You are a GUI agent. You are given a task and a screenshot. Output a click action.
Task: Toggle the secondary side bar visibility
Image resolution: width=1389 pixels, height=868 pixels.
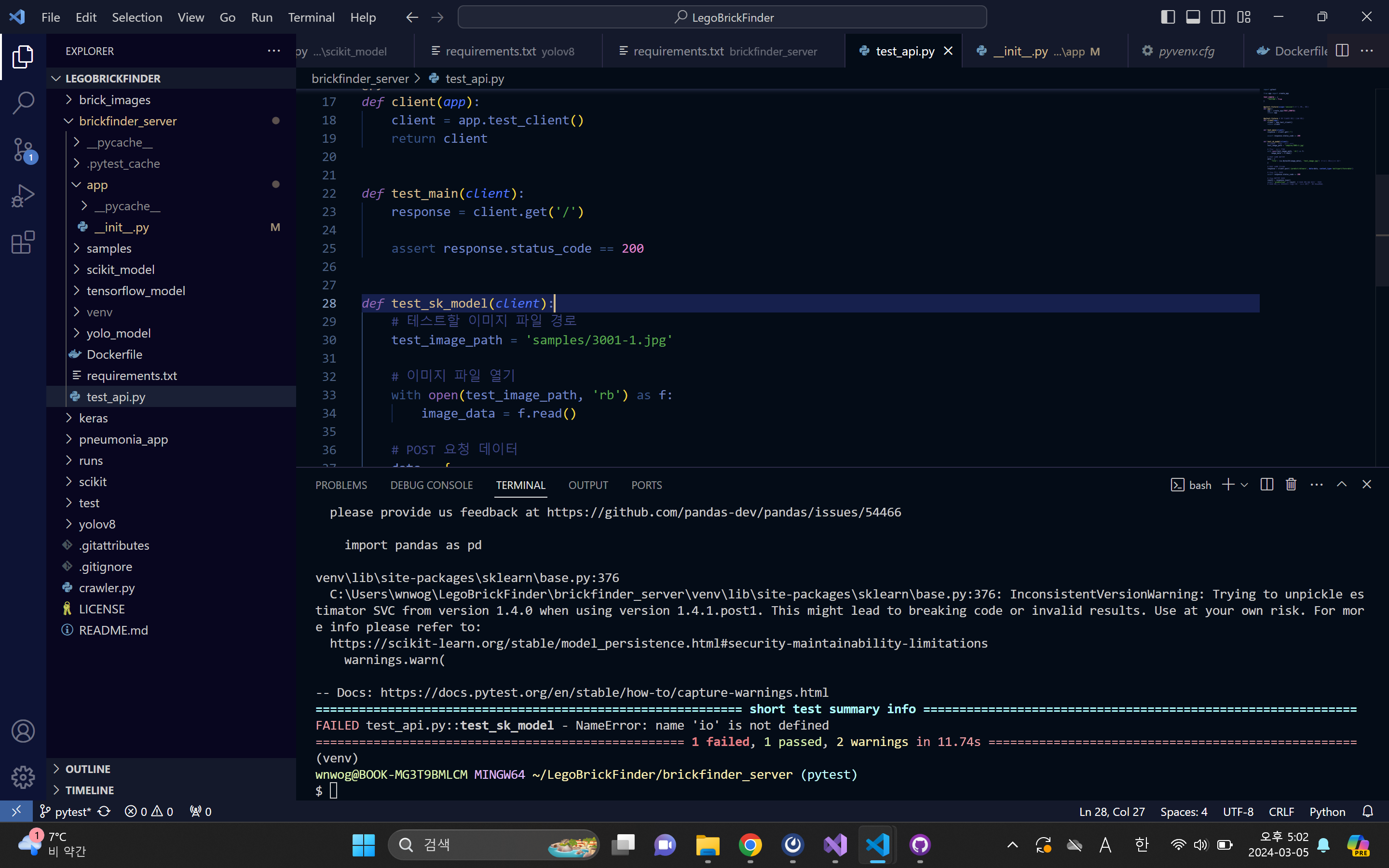point(1218,17)
